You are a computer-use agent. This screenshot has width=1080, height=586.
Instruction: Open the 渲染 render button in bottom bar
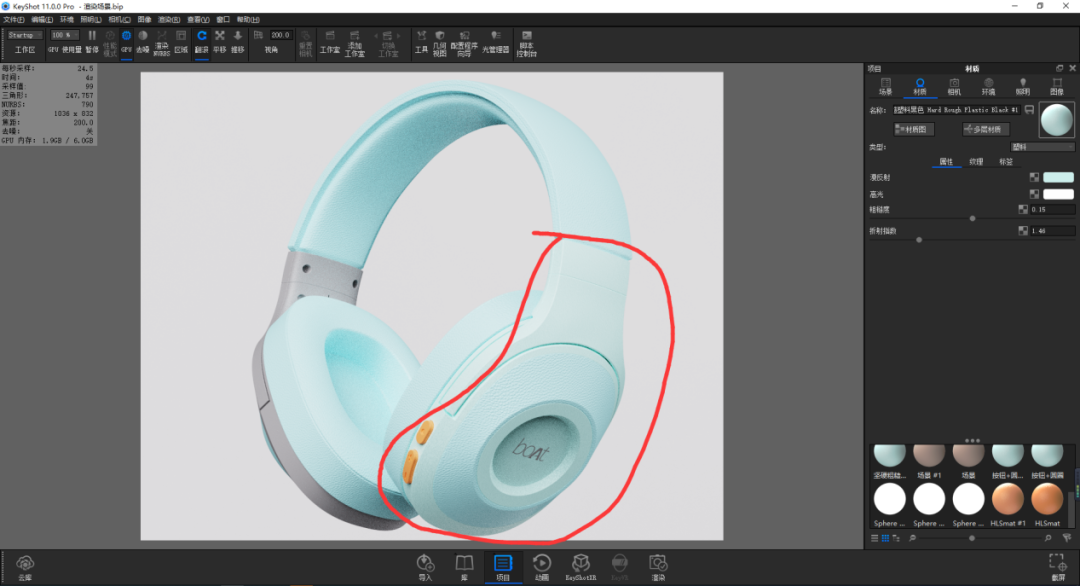click(x=658, y=568)
